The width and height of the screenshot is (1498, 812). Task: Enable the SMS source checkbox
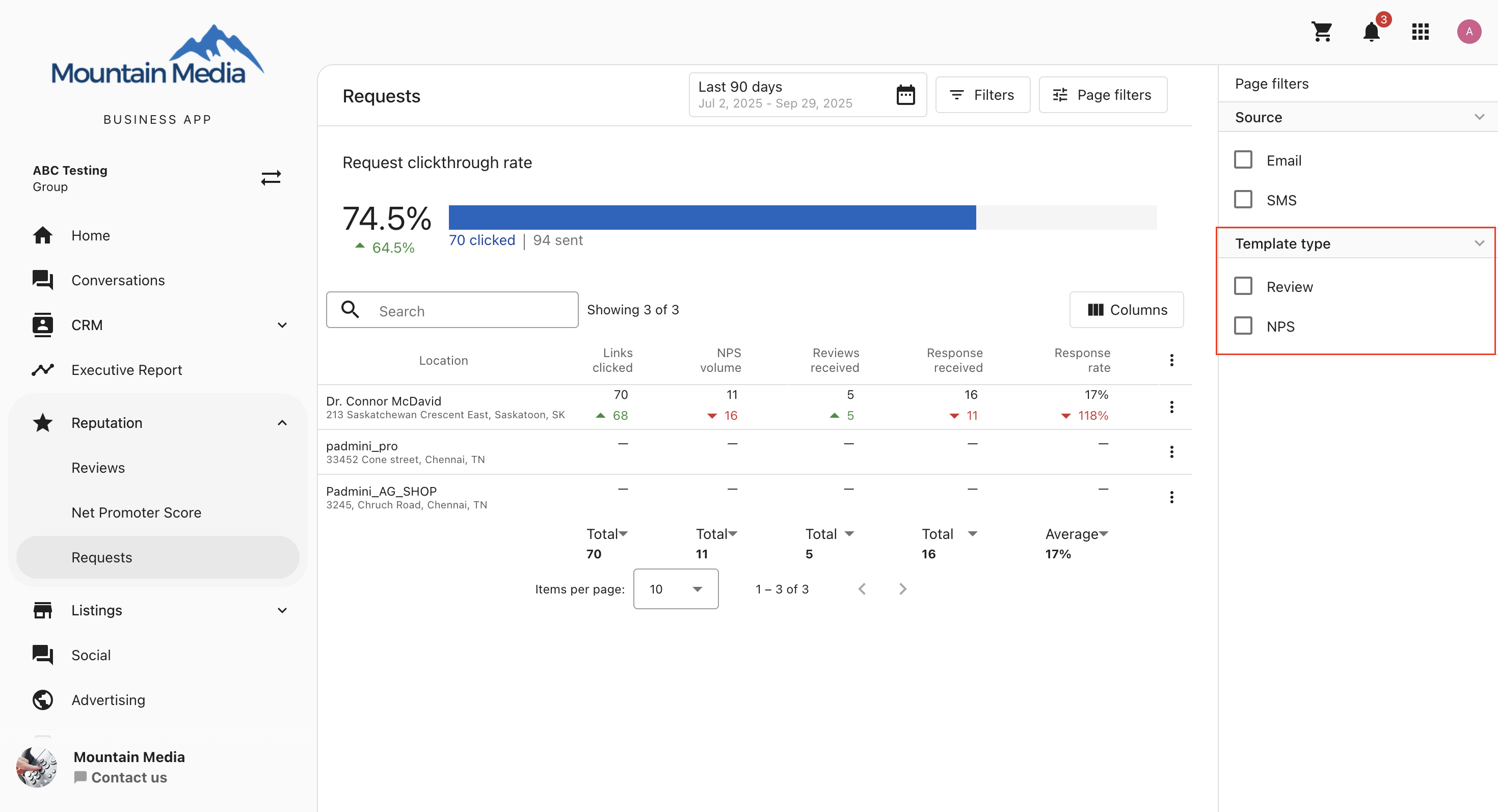click(x=1243, y=199)
